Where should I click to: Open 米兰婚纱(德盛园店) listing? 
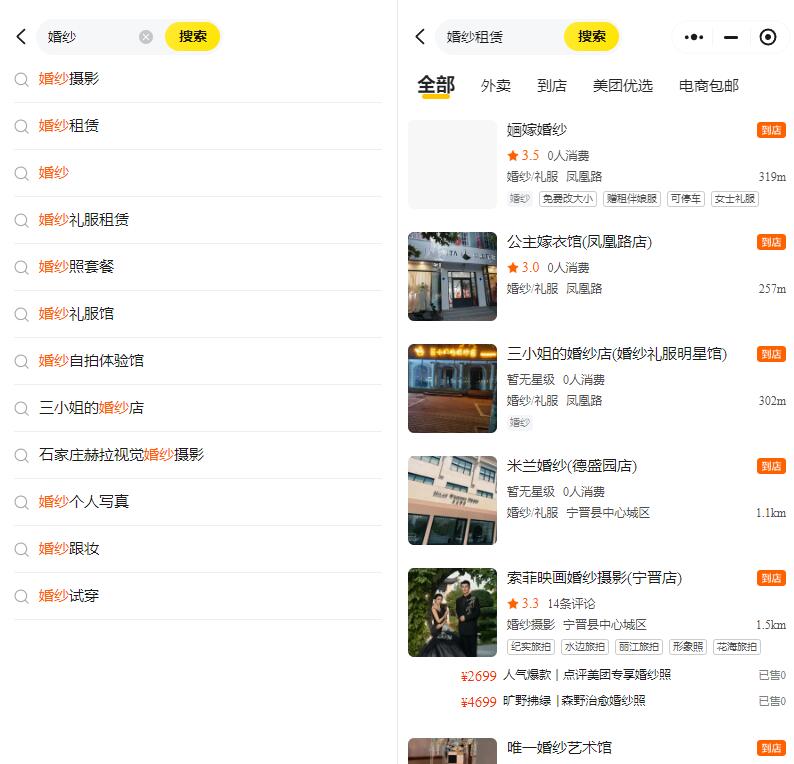pos(597,500)
